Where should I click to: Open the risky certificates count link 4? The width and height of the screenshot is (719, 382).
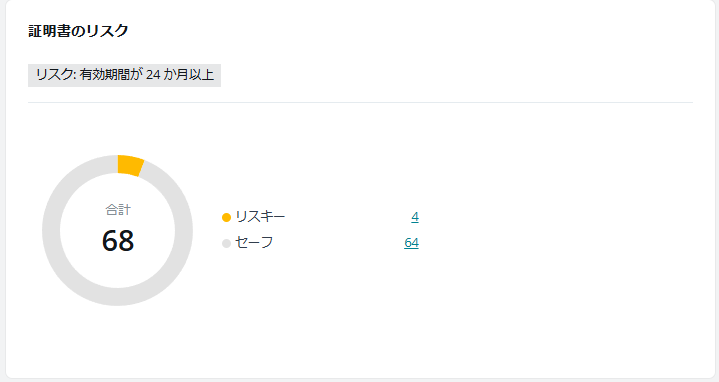coord(415,217)
